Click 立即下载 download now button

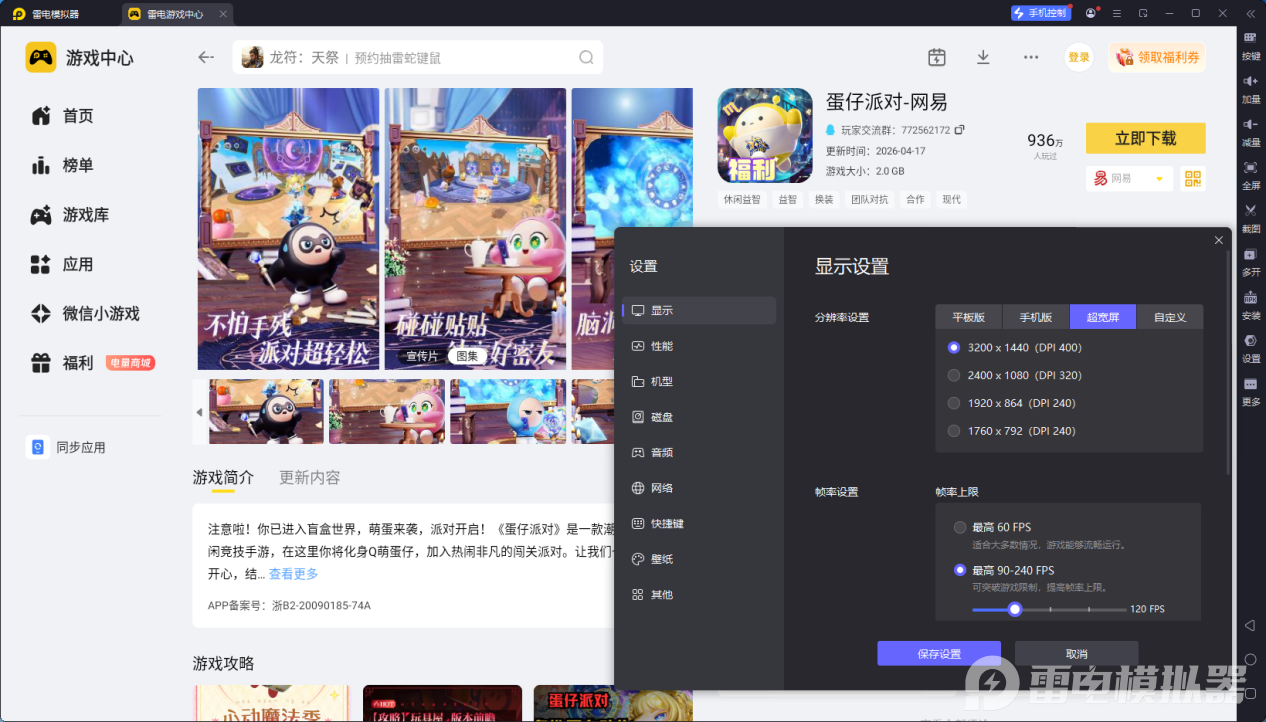pyautogui.click(x=1146, y=139)
